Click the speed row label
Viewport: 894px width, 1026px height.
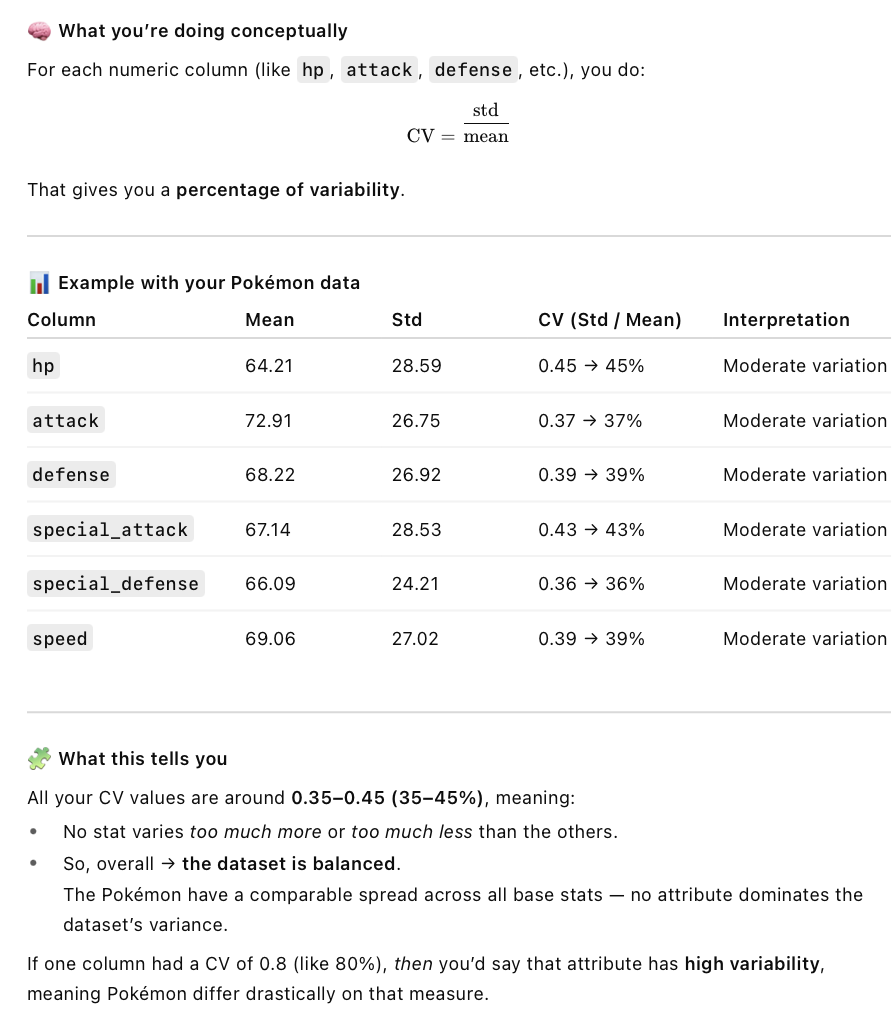coord(60,638)
